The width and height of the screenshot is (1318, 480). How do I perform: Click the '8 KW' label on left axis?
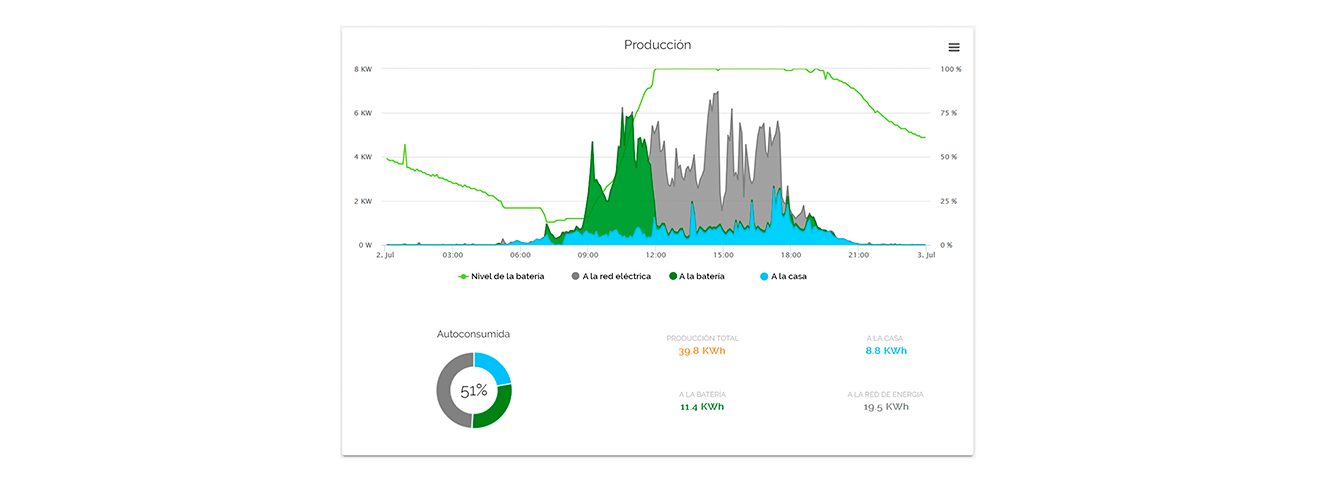click(x=362, y=69)
